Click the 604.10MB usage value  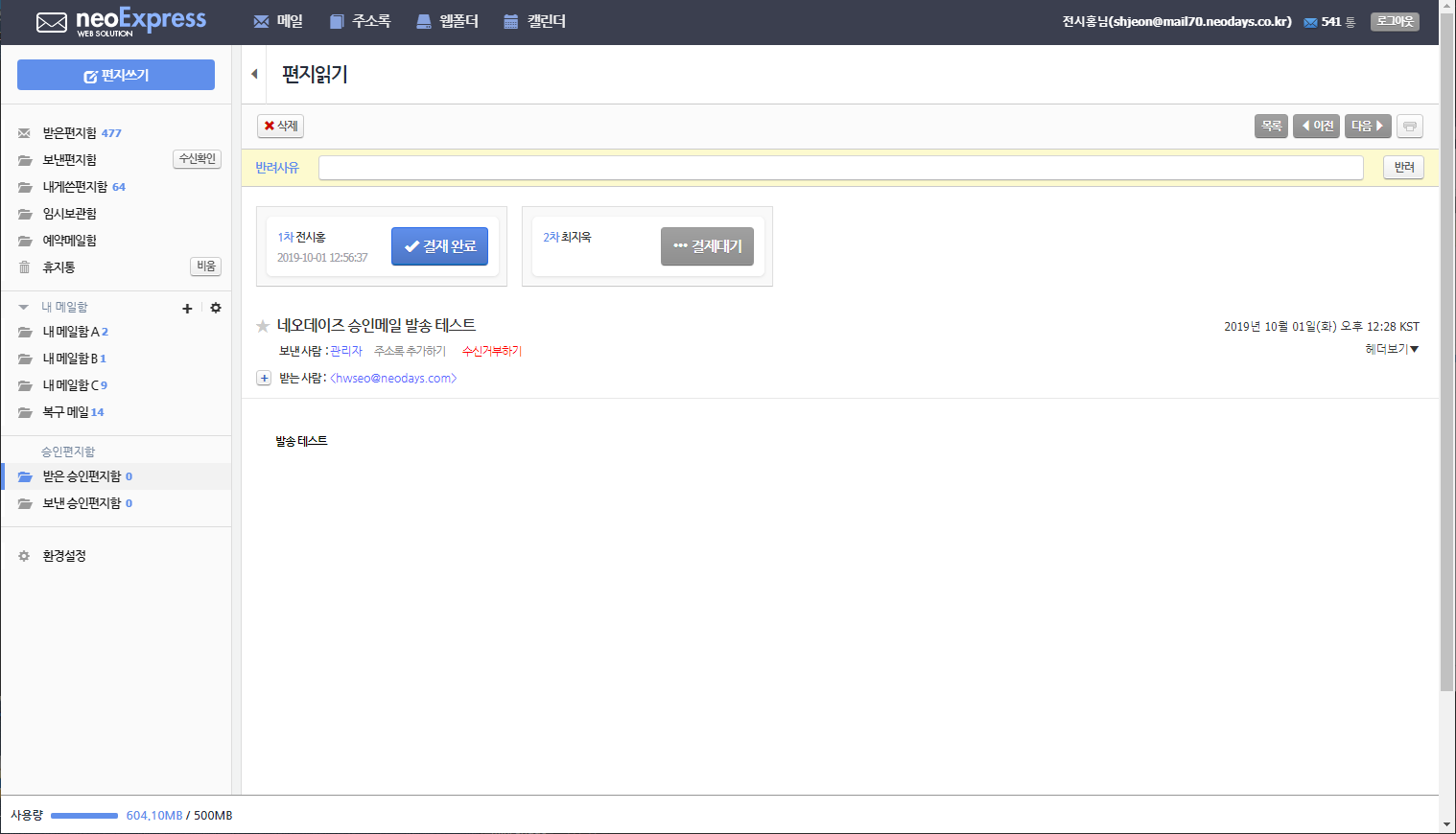(154, 816)
